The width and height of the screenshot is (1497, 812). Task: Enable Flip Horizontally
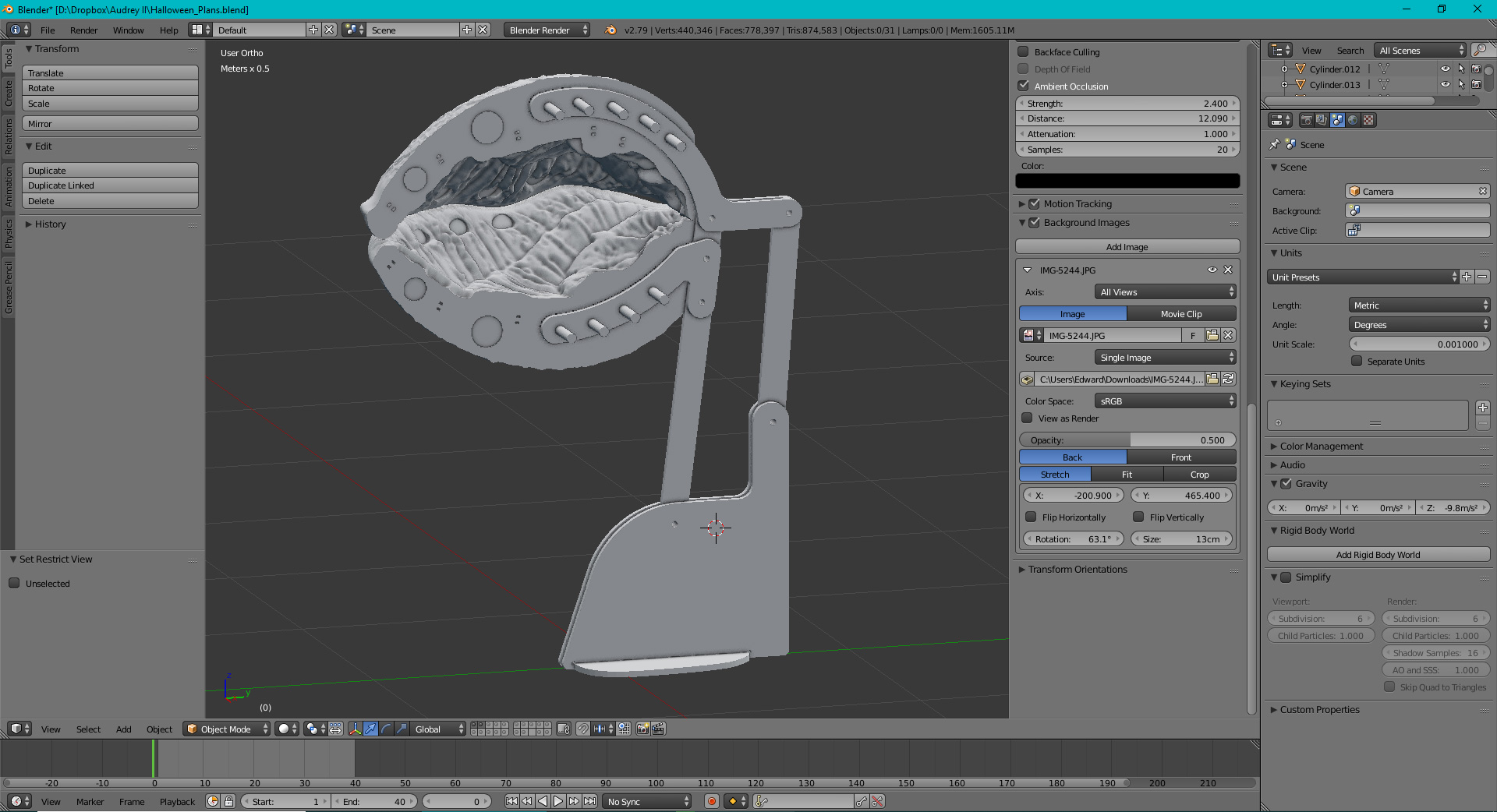tap(1031, 517)
